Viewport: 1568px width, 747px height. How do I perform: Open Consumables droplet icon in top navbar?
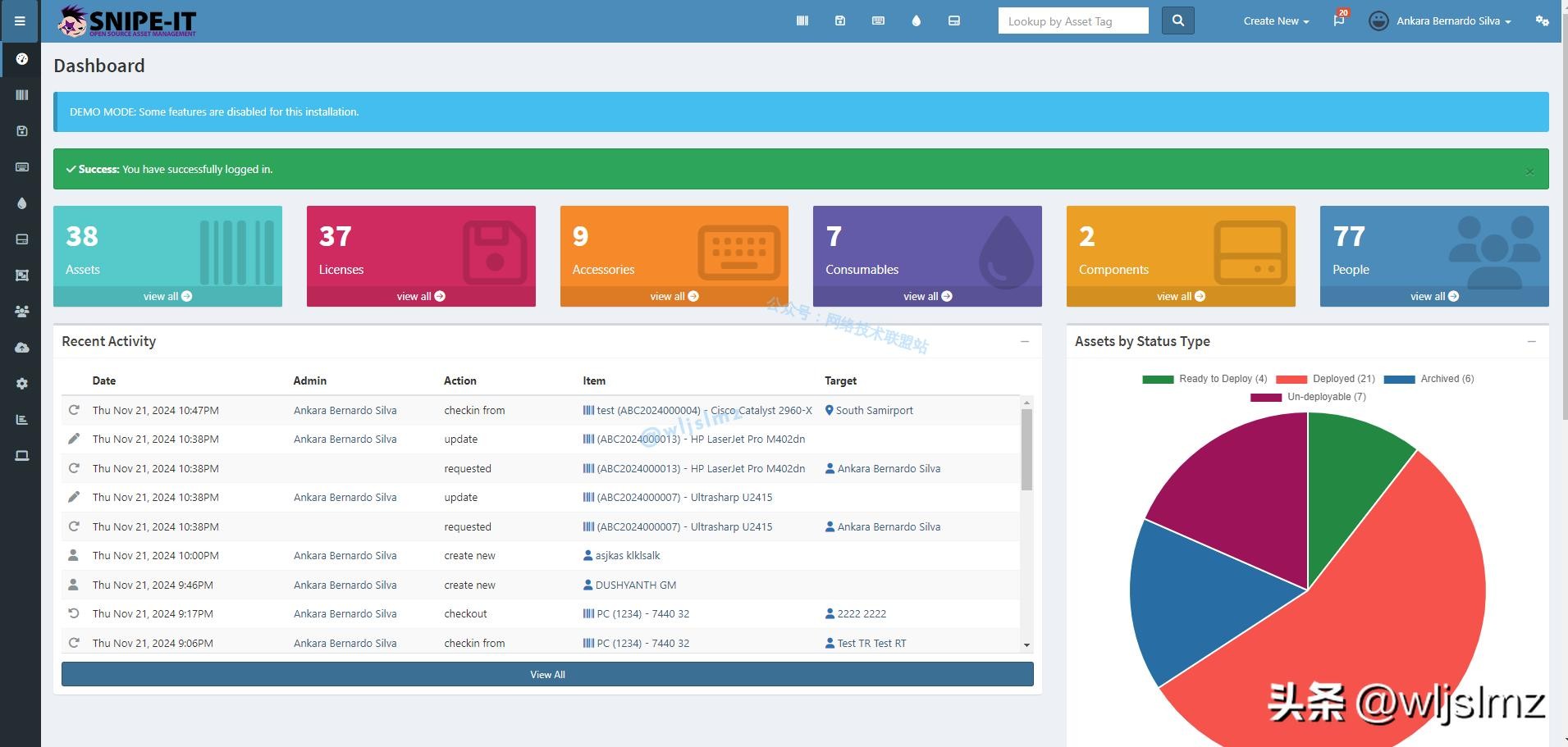coord(916,21)
